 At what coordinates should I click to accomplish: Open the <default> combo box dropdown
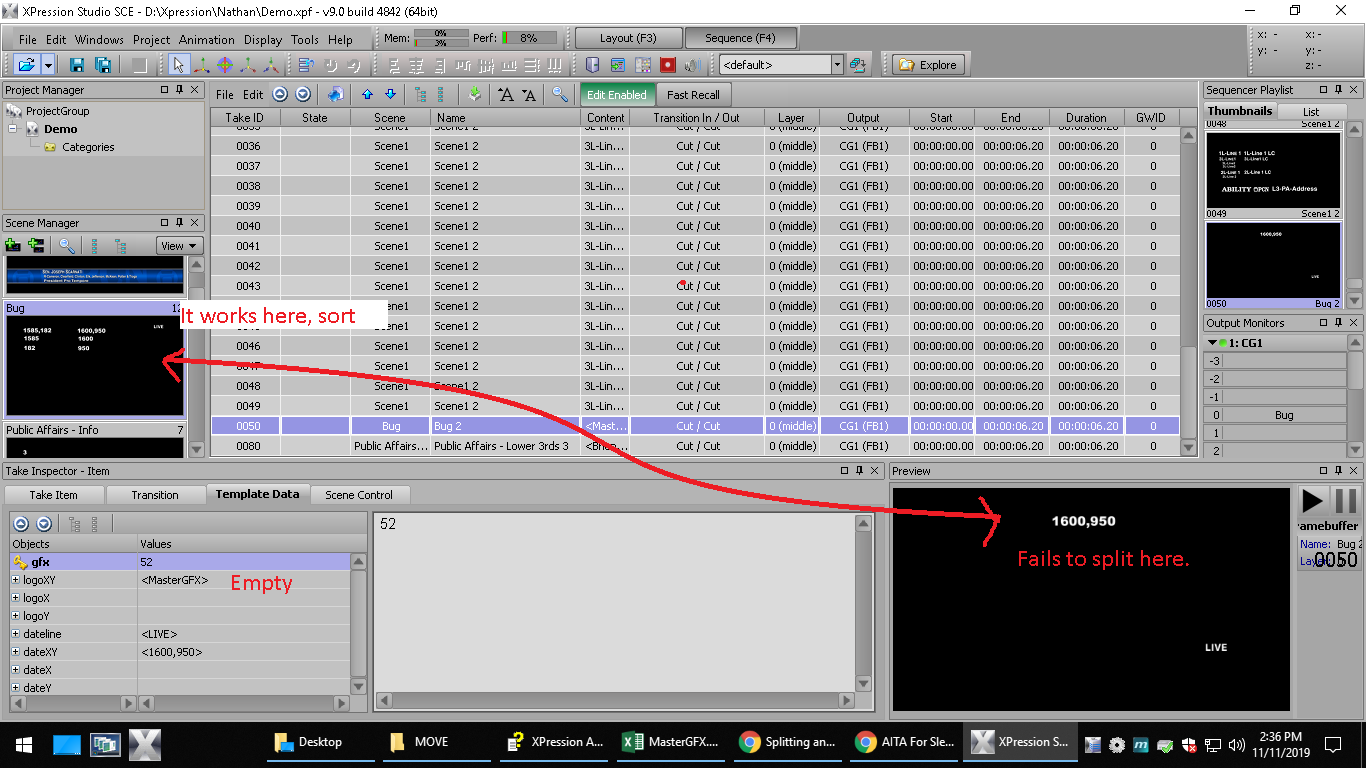click(837, 65)
